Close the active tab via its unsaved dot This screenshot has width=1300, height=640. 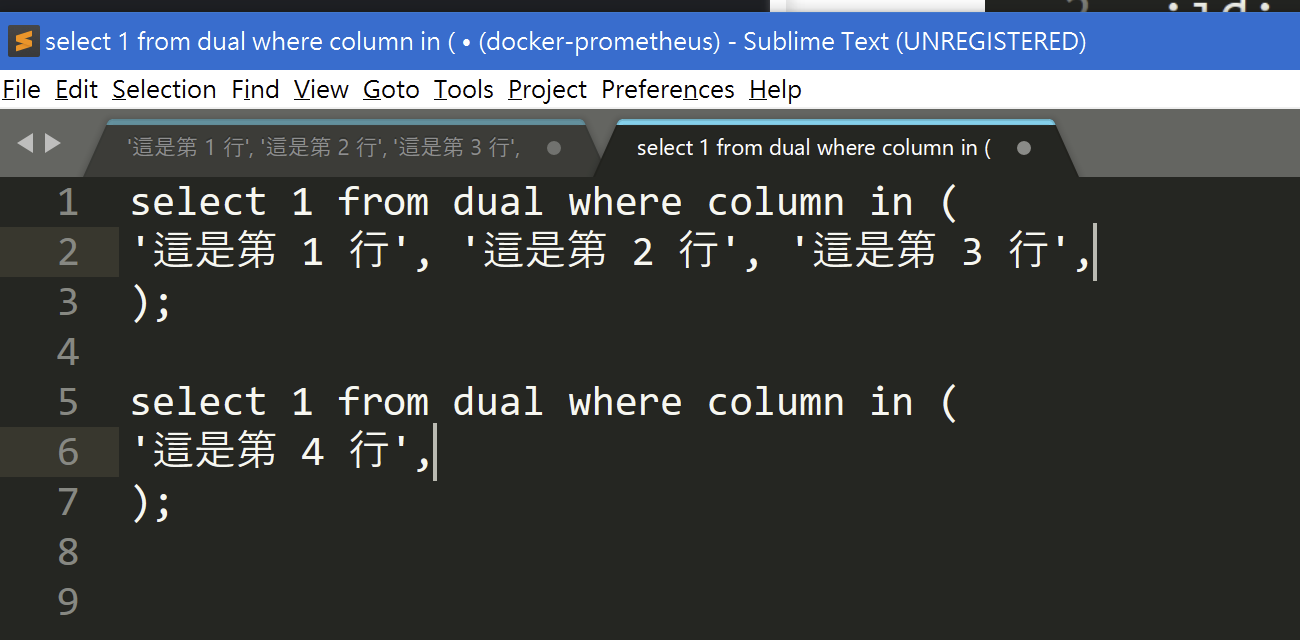pos(1023,148)
